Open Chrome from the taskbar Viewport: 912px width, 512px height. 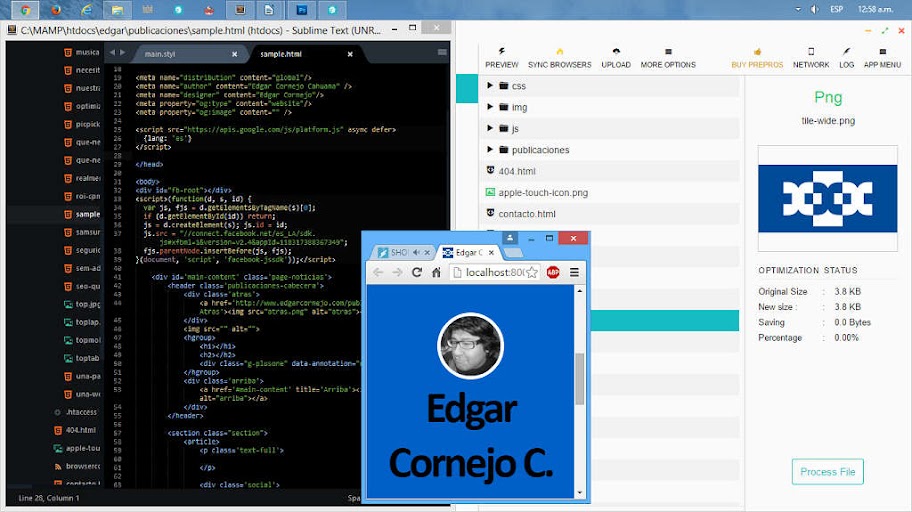pyautogui.click(x=25, y=10)
